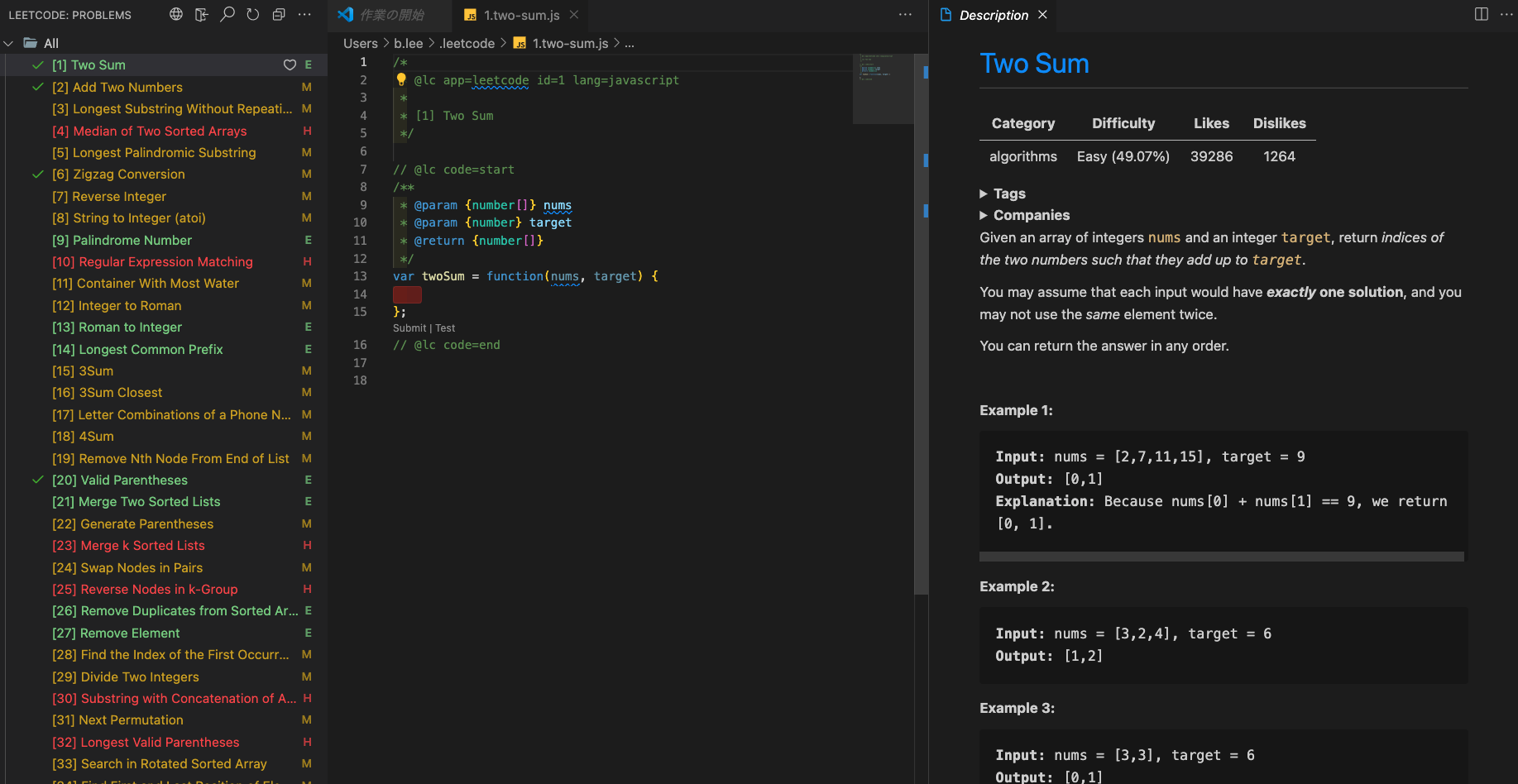Click b.lee in the breadcrumb
The width and height of the screenshot is (1518, 784).
[409, 43]
